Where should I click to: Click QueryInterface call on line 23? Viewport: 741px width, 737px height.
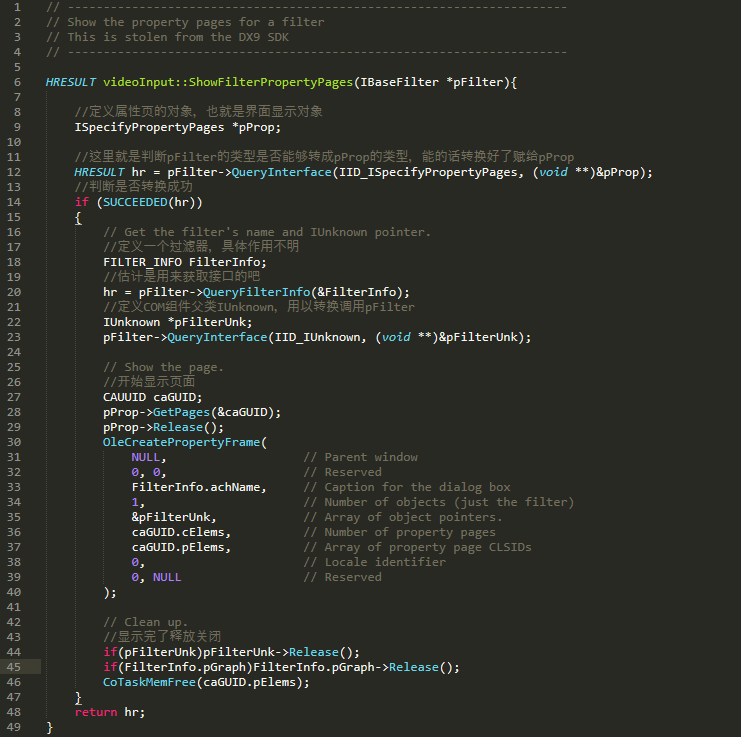[x=217, y=337]
